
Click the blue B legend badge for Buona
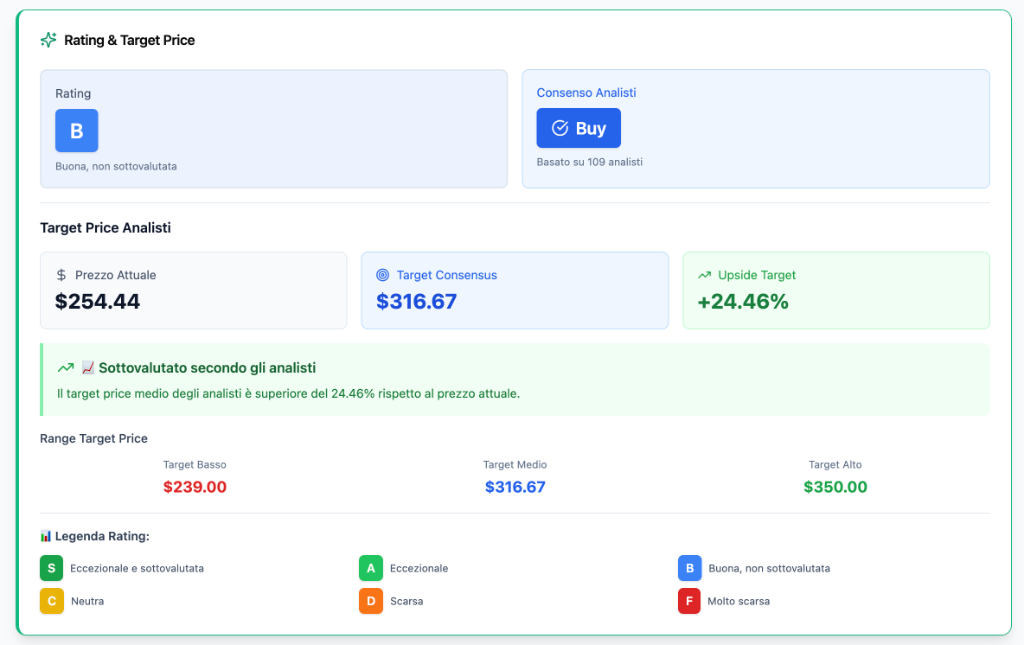coord(690,568)
